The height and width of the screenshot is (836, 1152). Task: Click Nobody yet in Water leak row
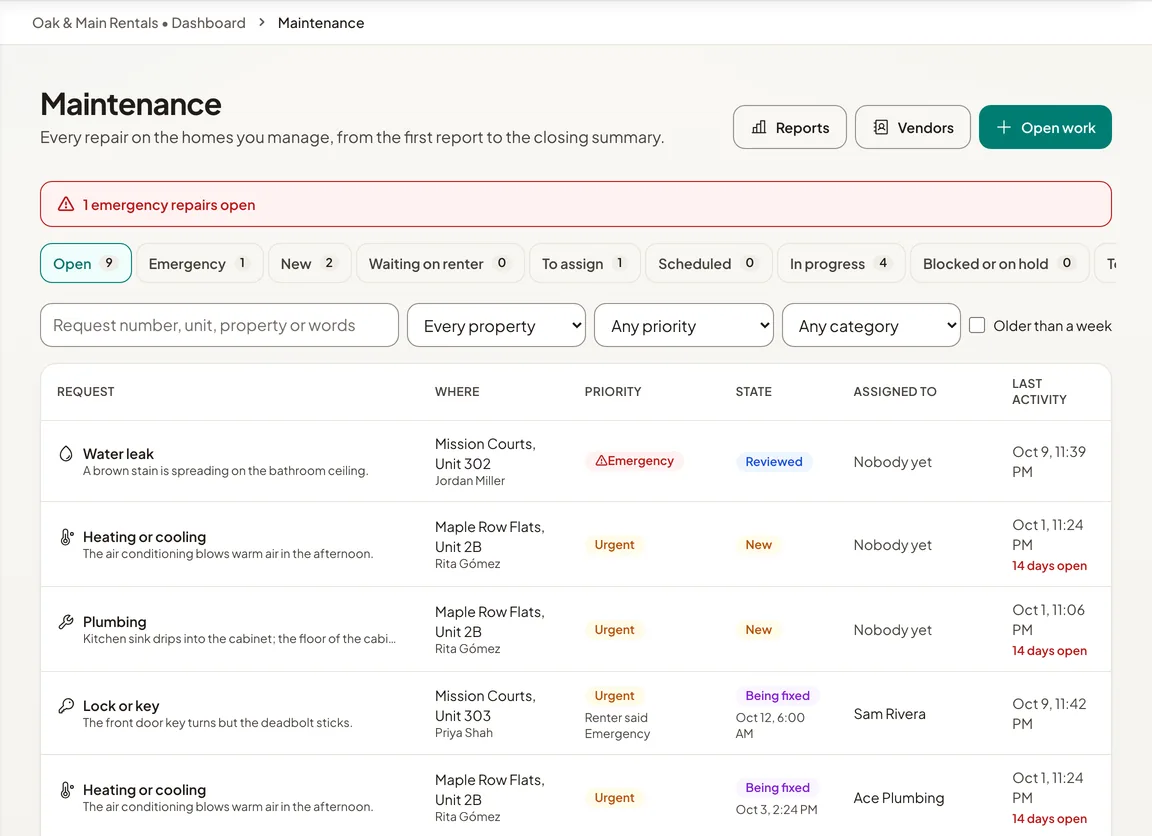892,461
